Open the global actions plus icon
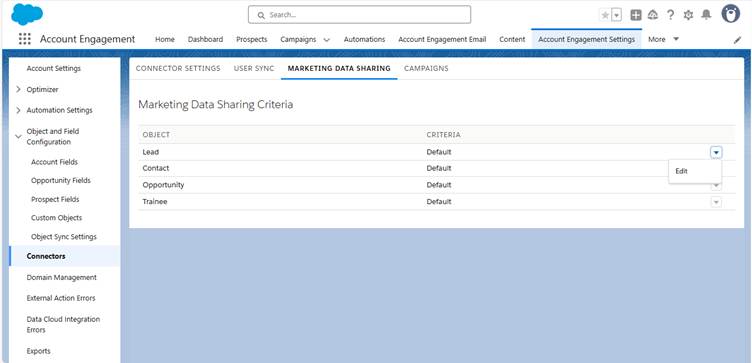The height and width of the screenshot is (363, 752). point(636,15)
